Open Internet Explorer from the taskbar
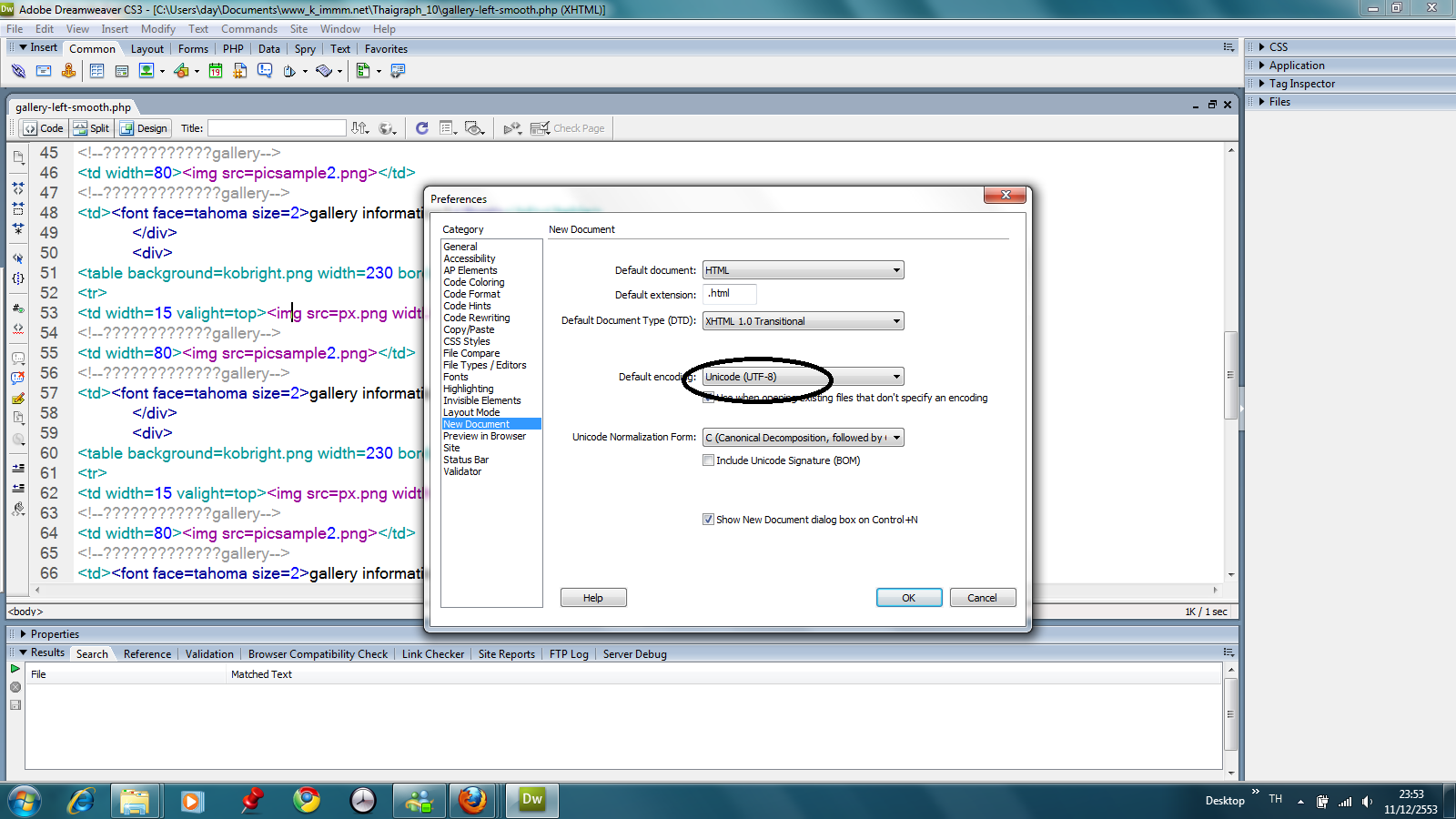This screenshot has width=1456, height=819. click(81, 801)
